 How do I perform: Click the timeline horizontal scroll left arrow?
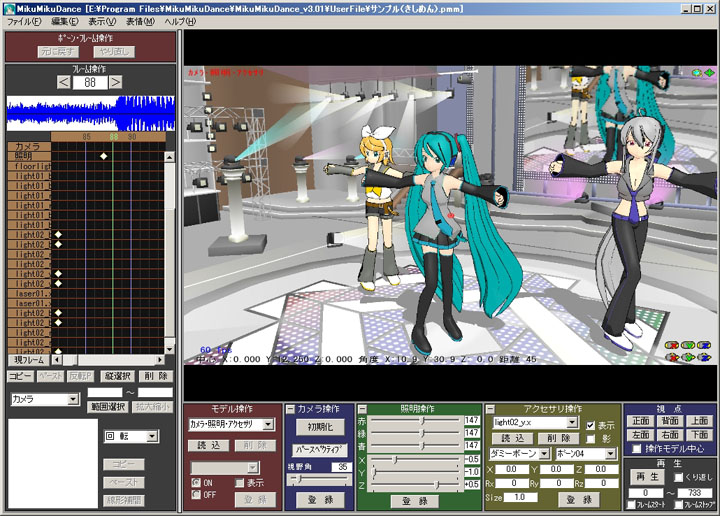pos(56,360)
